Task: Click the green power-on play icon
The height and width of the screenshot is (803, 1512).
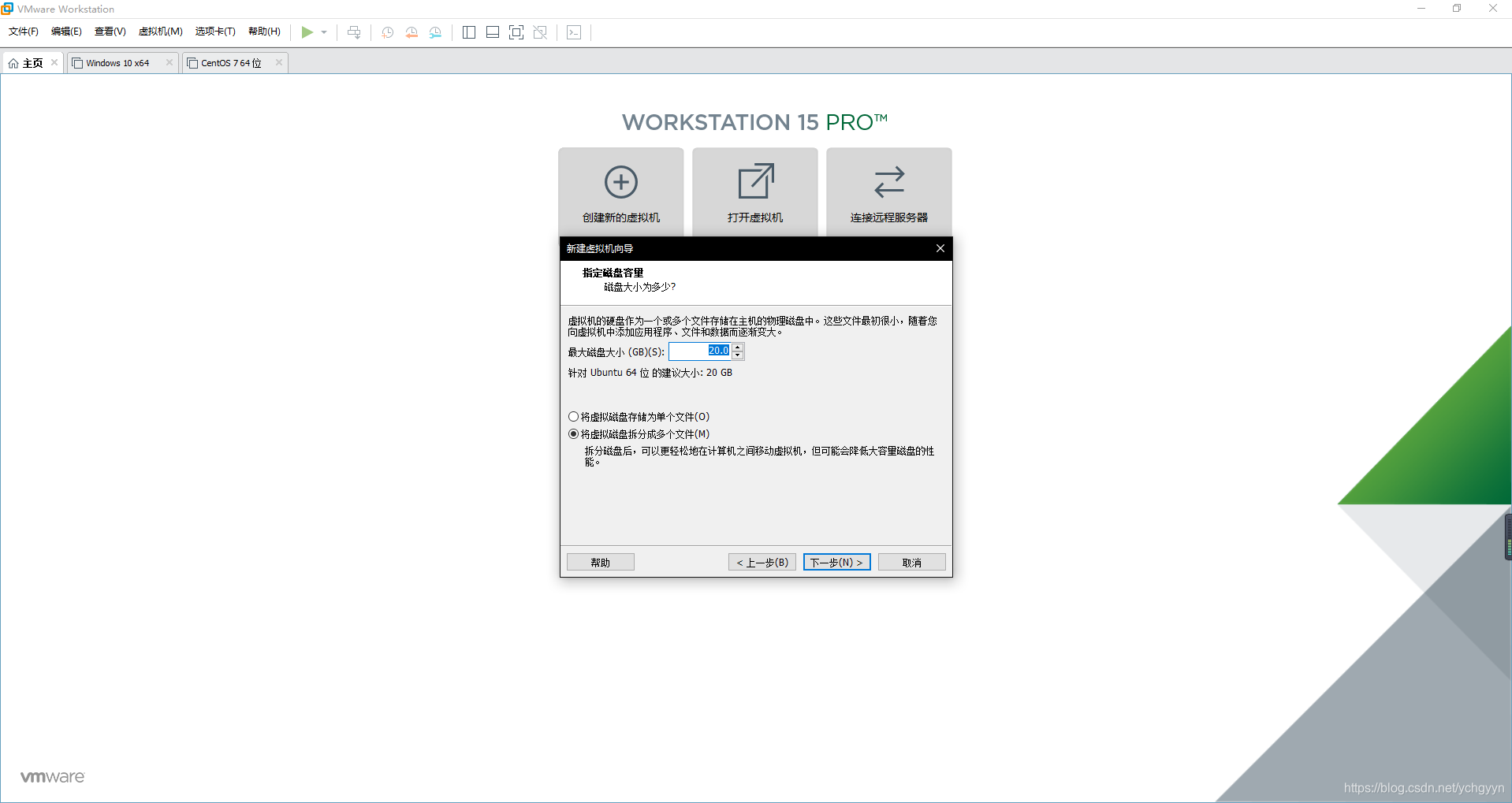Action: pos(307,32)
